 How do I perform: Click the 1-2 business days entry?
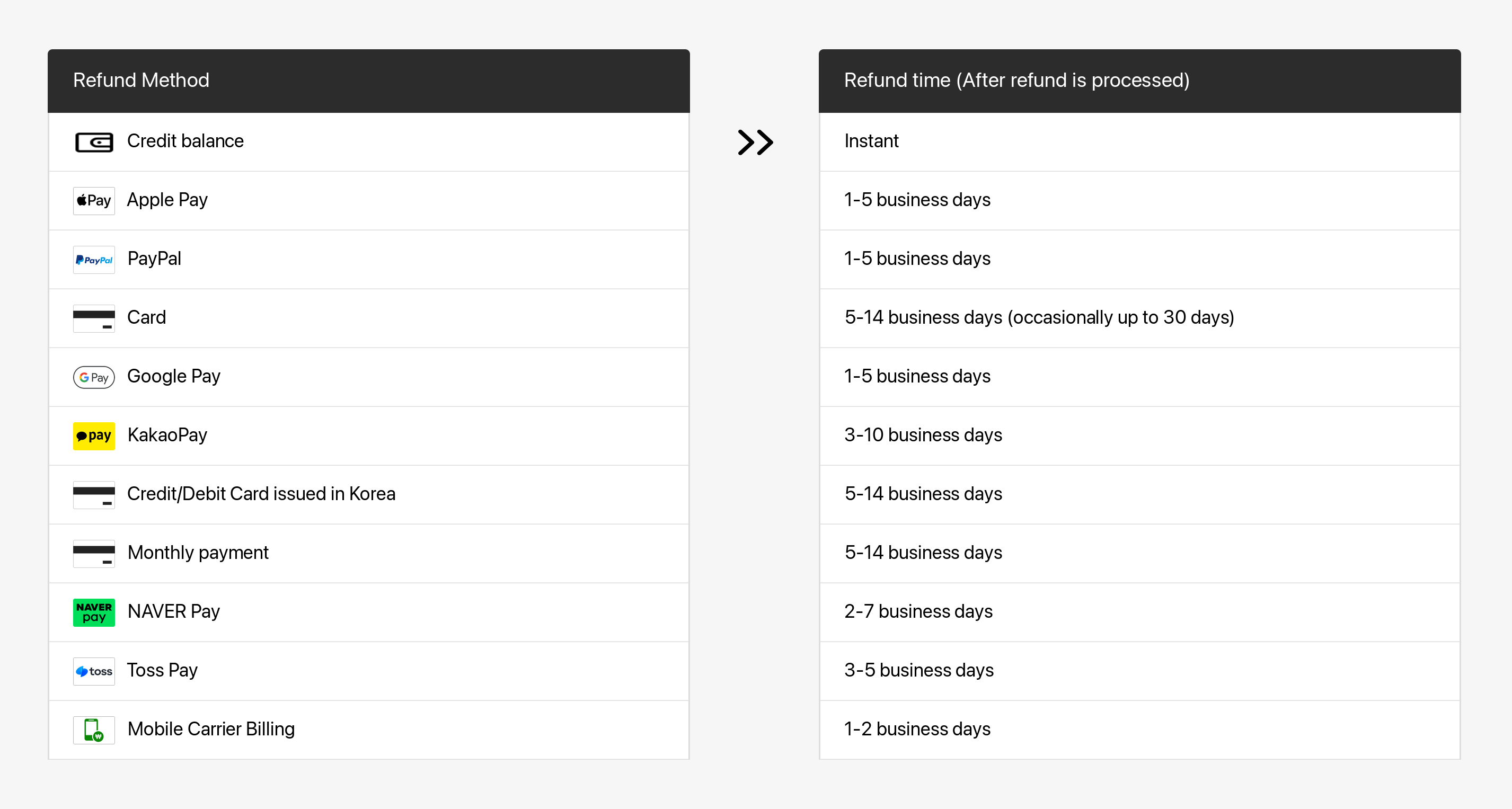pyautogui.click(x=917, y=728)
